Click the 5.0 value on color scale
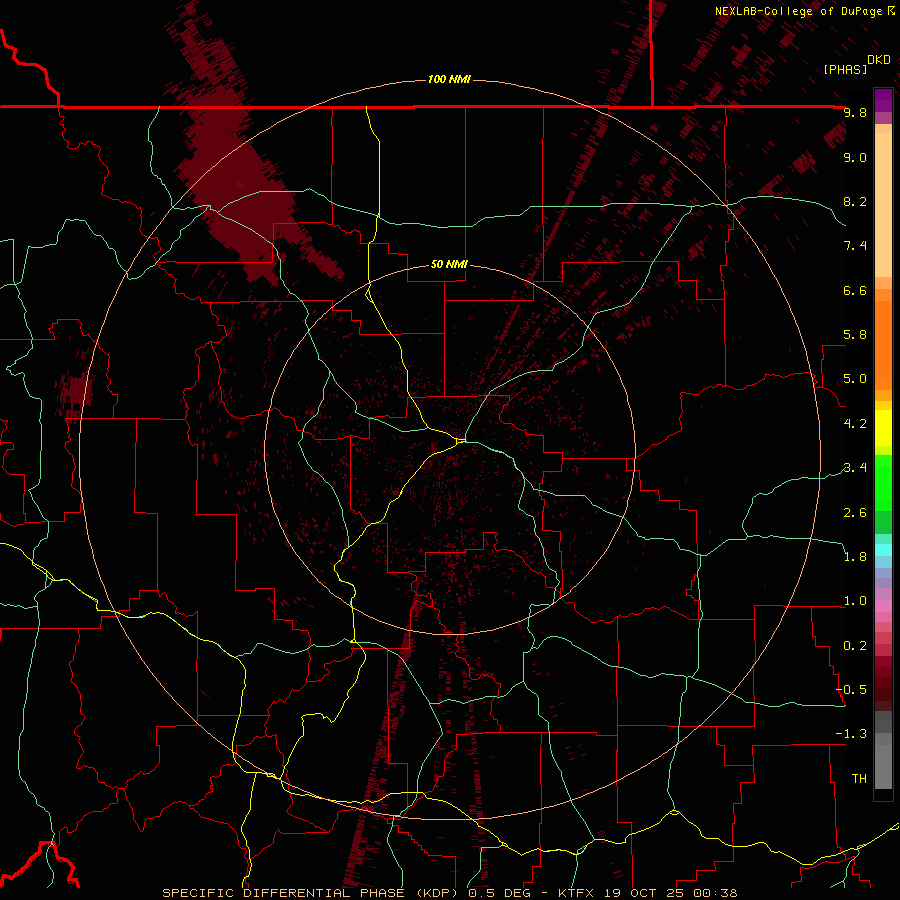900x900 pixels. (855, 379)
